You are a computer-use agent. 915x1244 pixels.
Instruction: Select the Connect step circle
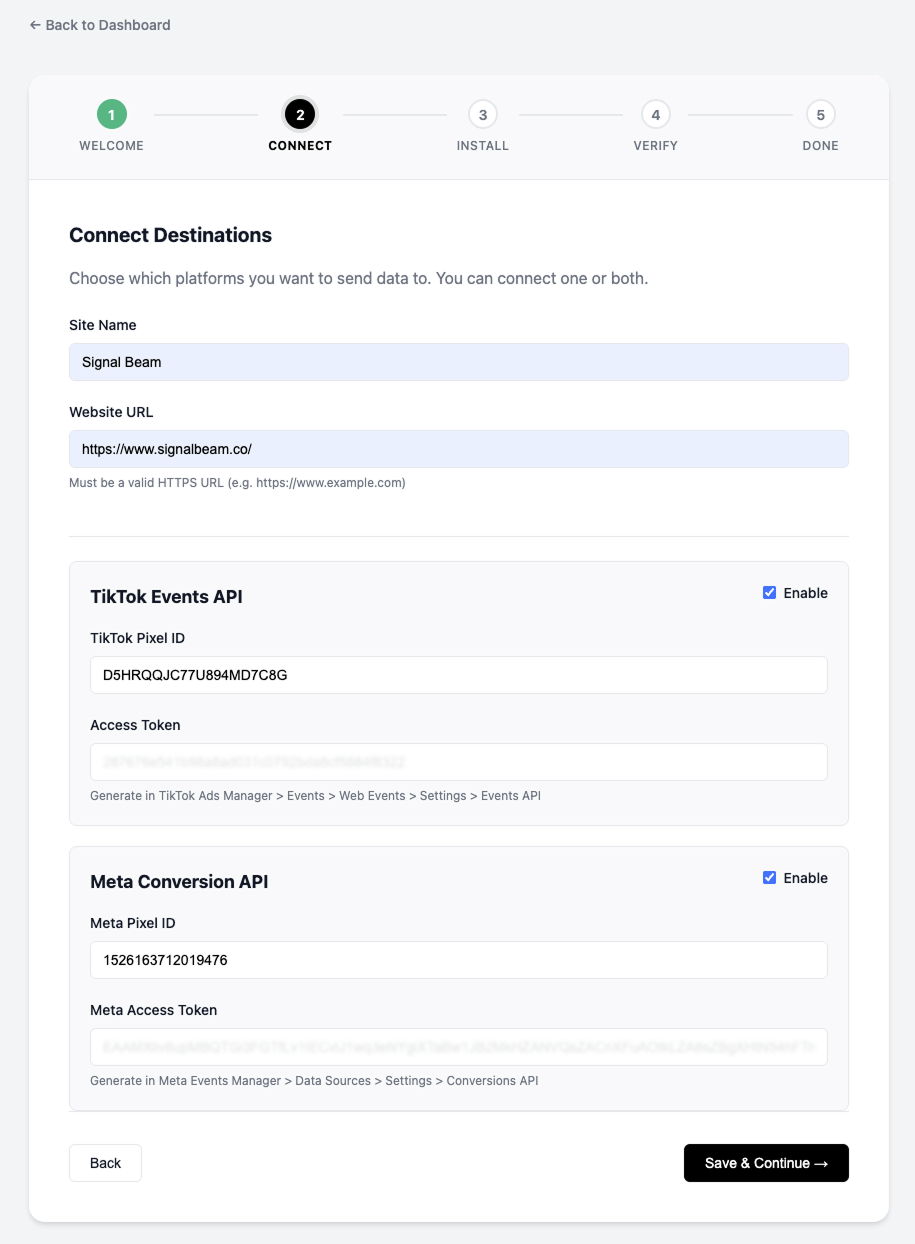(x=300, y=115)
